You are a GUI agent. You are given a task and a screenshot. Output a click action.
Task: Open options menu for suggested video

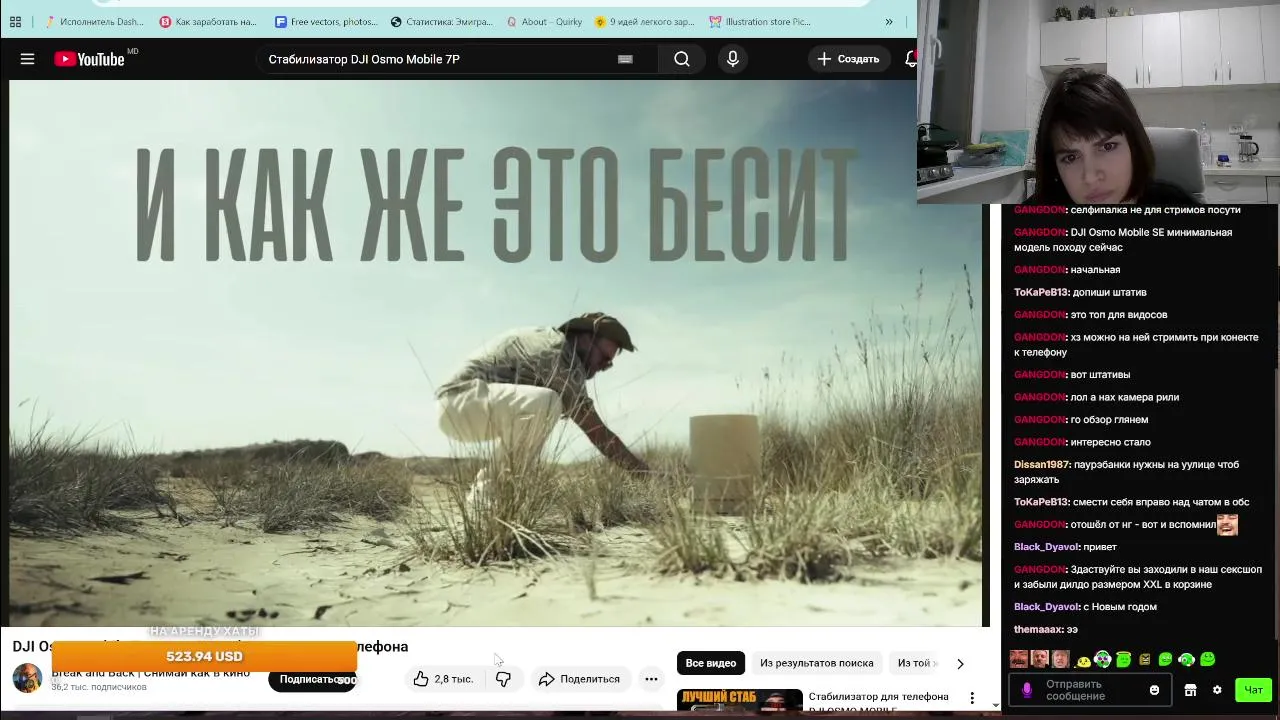[972, 697]
